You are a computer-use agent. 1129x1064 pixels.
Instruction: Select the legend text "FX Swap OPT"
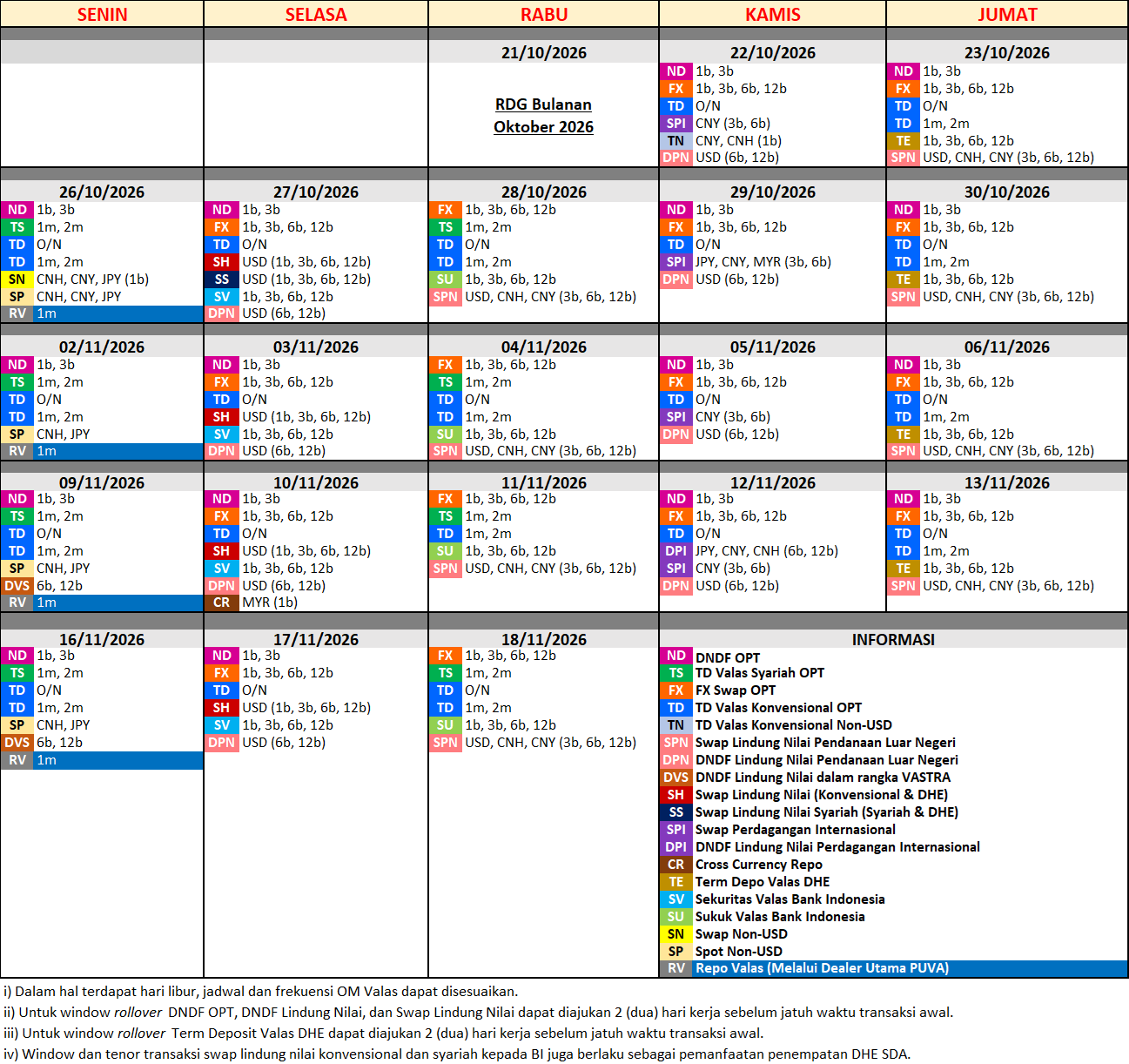tap(736, 690)
